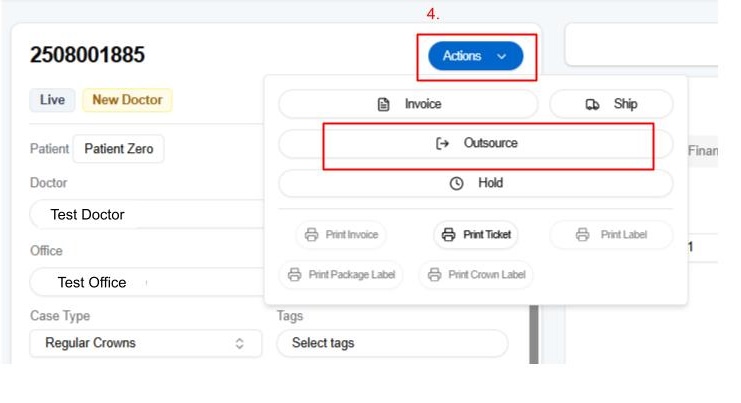The height and width of the screenshot is (403, 741).
Task: Click the Print Ticket button
Action: pyautogui.click(x=476, y=234)
